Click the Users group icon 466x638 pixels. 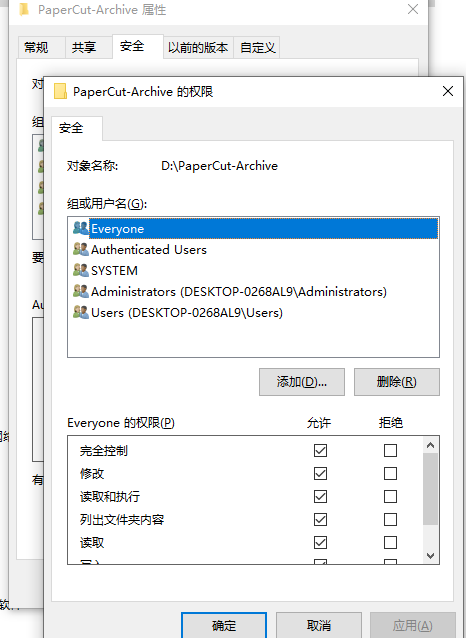coord(81,312)
